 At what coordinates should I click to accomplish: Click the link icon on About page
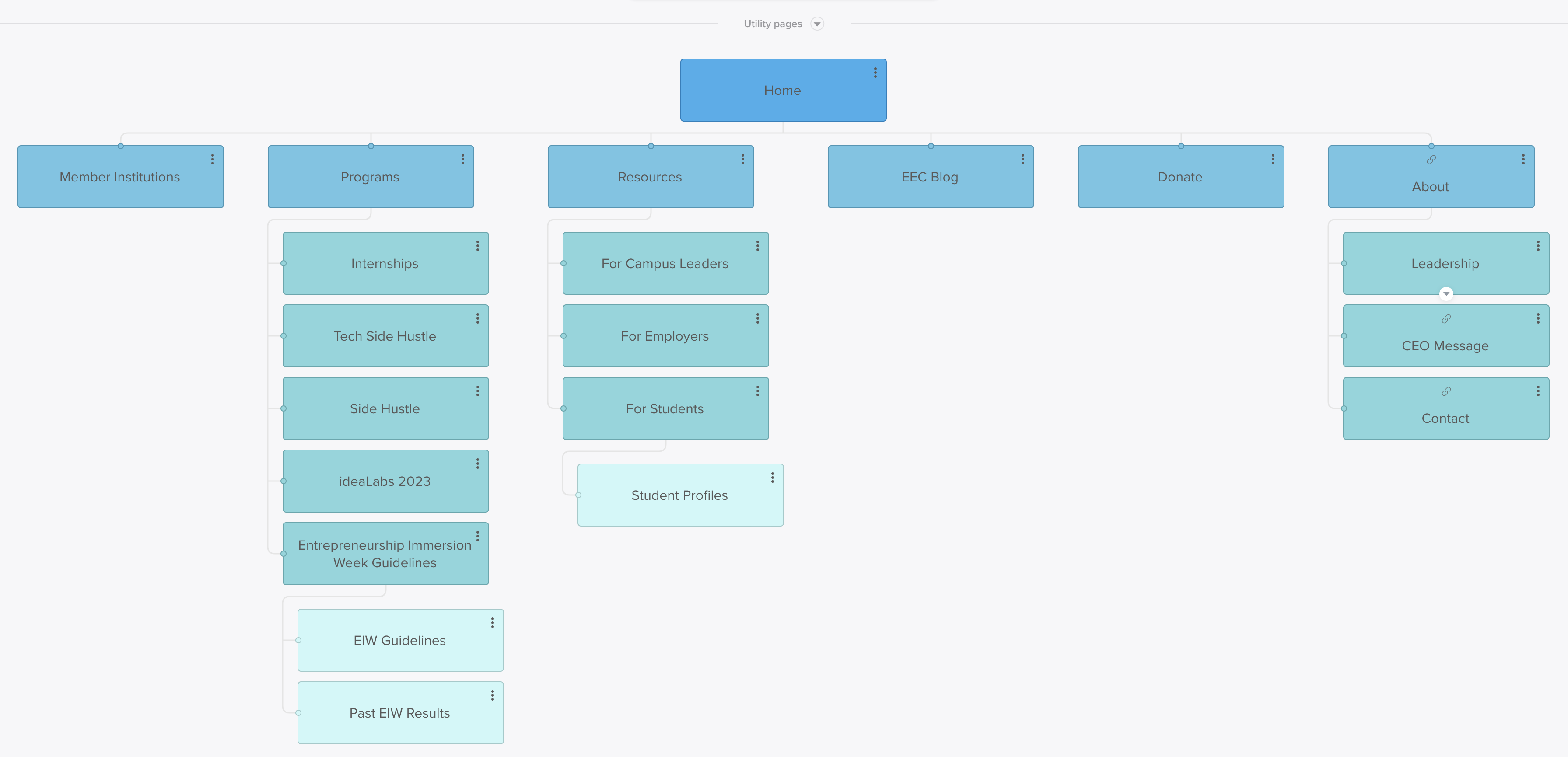click(x=1431, y=160)
